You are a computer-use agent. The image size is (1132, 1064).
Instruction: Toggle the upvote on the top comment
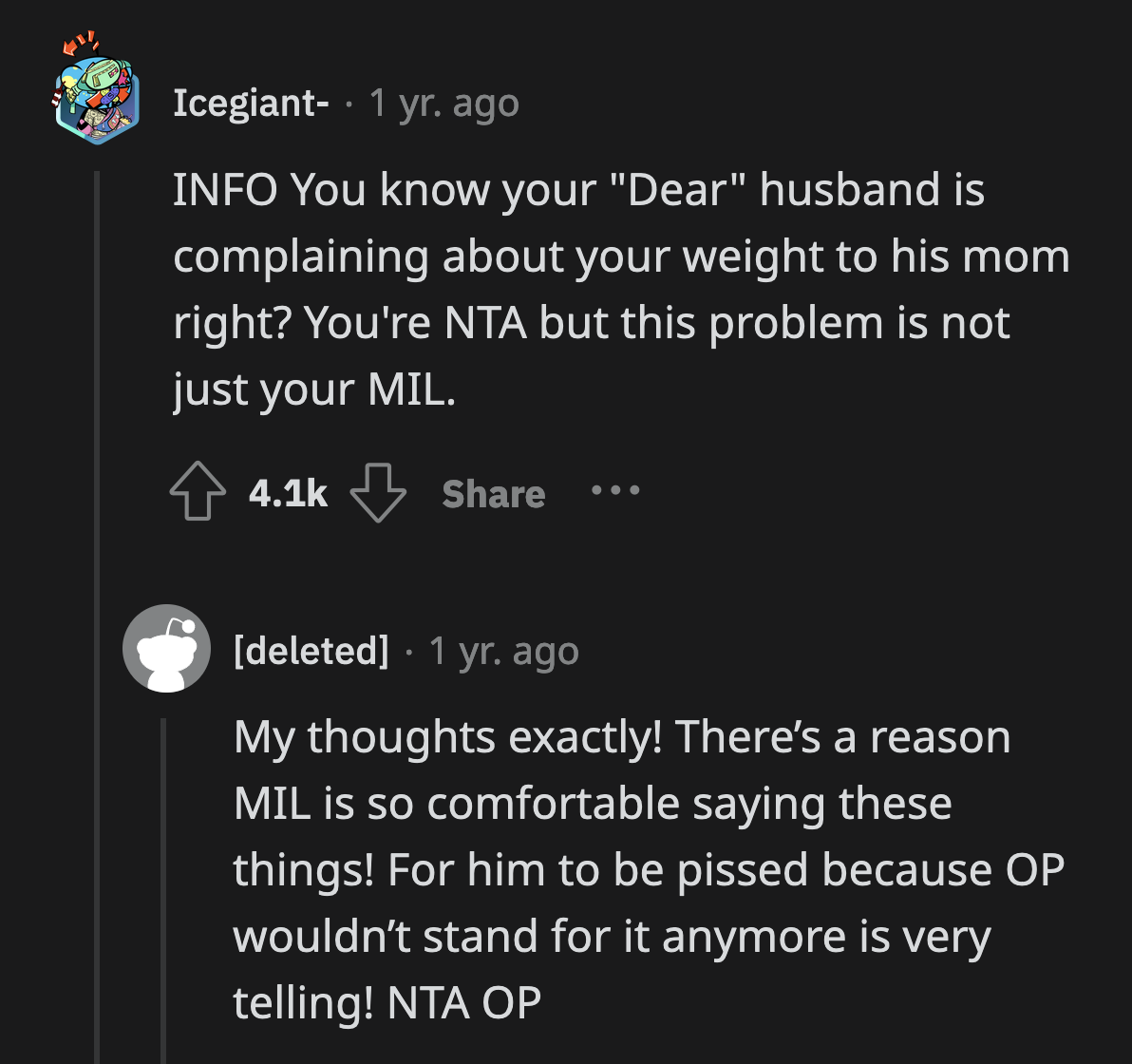(197, 491)
